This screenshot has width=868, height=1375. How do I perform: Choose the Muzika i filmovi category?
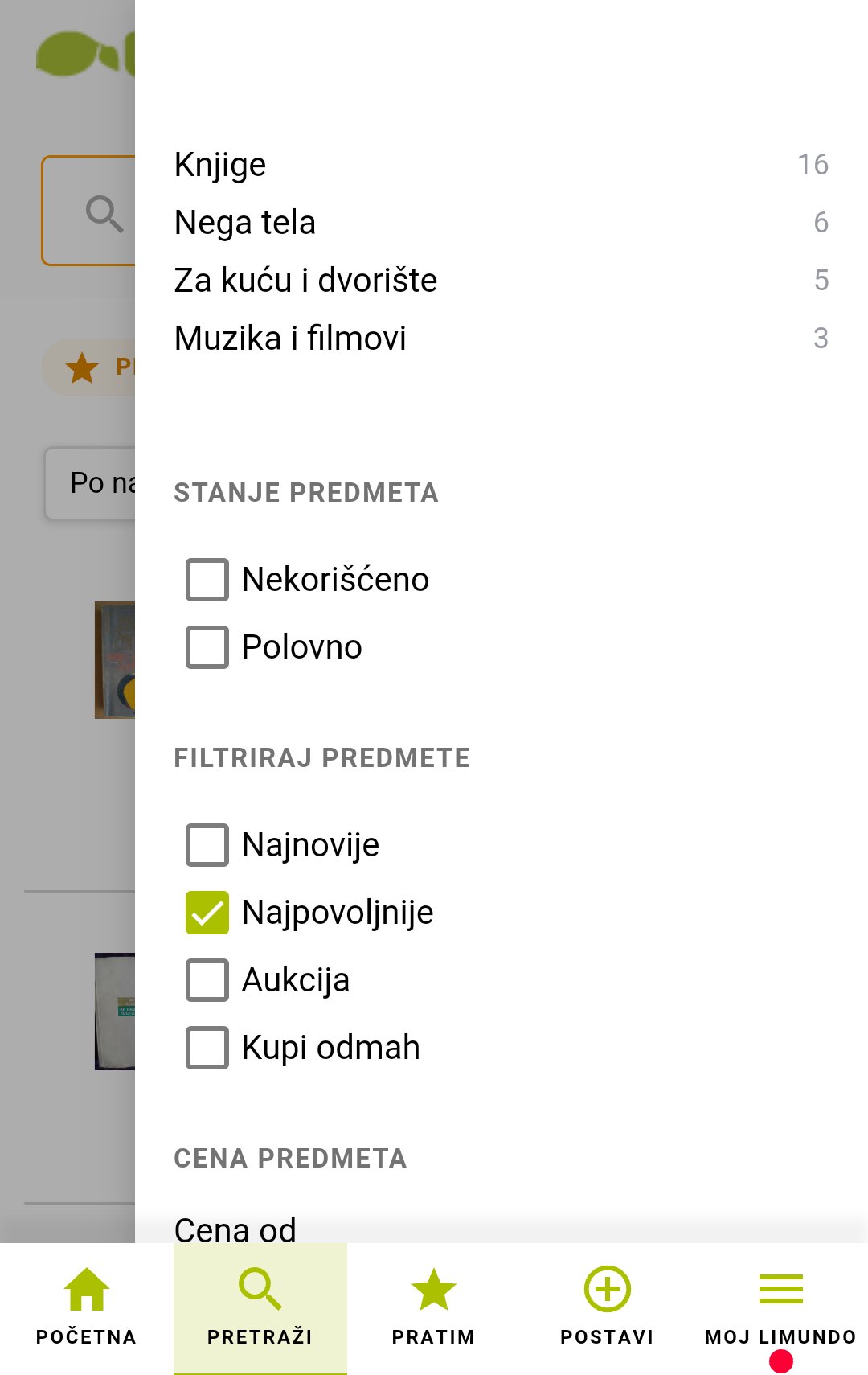(x=289, y=339)
